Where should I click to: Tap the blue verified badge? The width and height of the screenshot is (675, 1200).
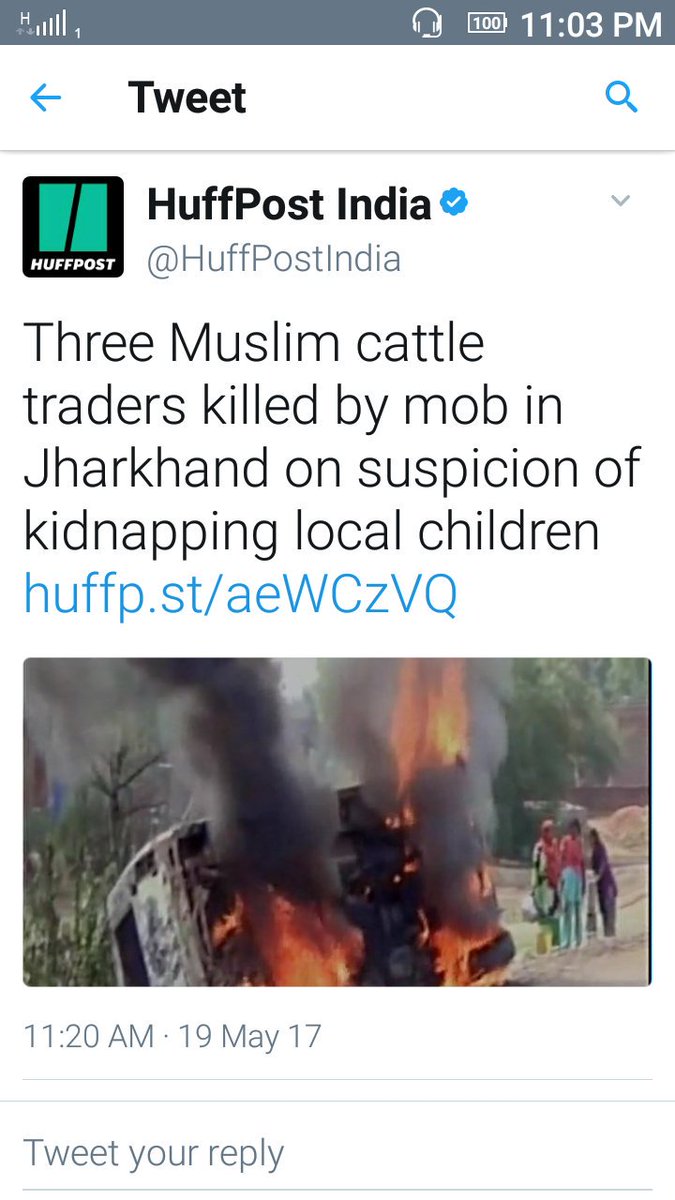(x=454, y=205)
